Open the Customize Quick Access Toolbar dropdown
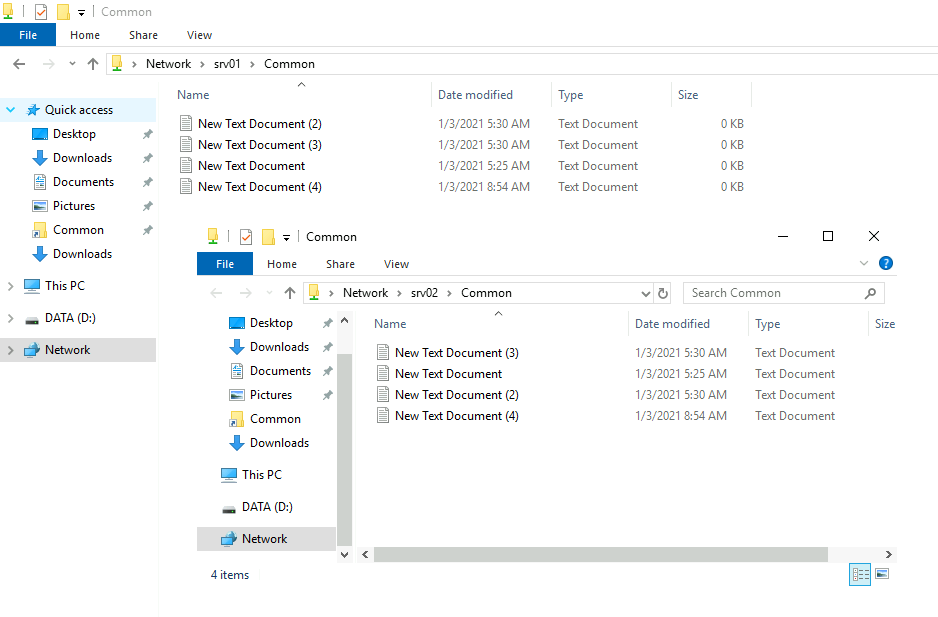 coord(79,11)
